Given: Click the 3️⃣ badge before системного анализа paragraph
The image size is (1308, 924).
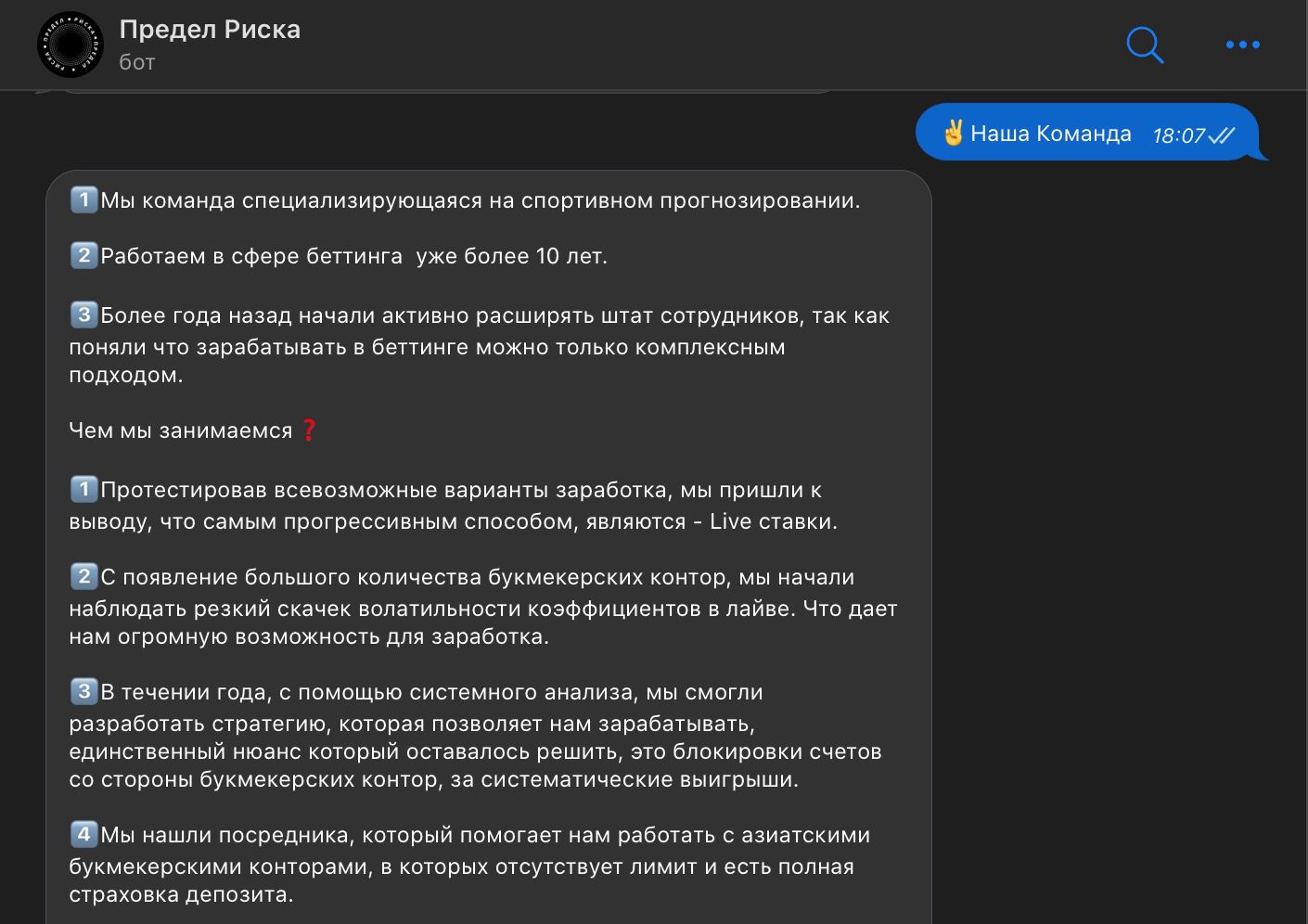Looking at the screenshot, I should 84,690.
